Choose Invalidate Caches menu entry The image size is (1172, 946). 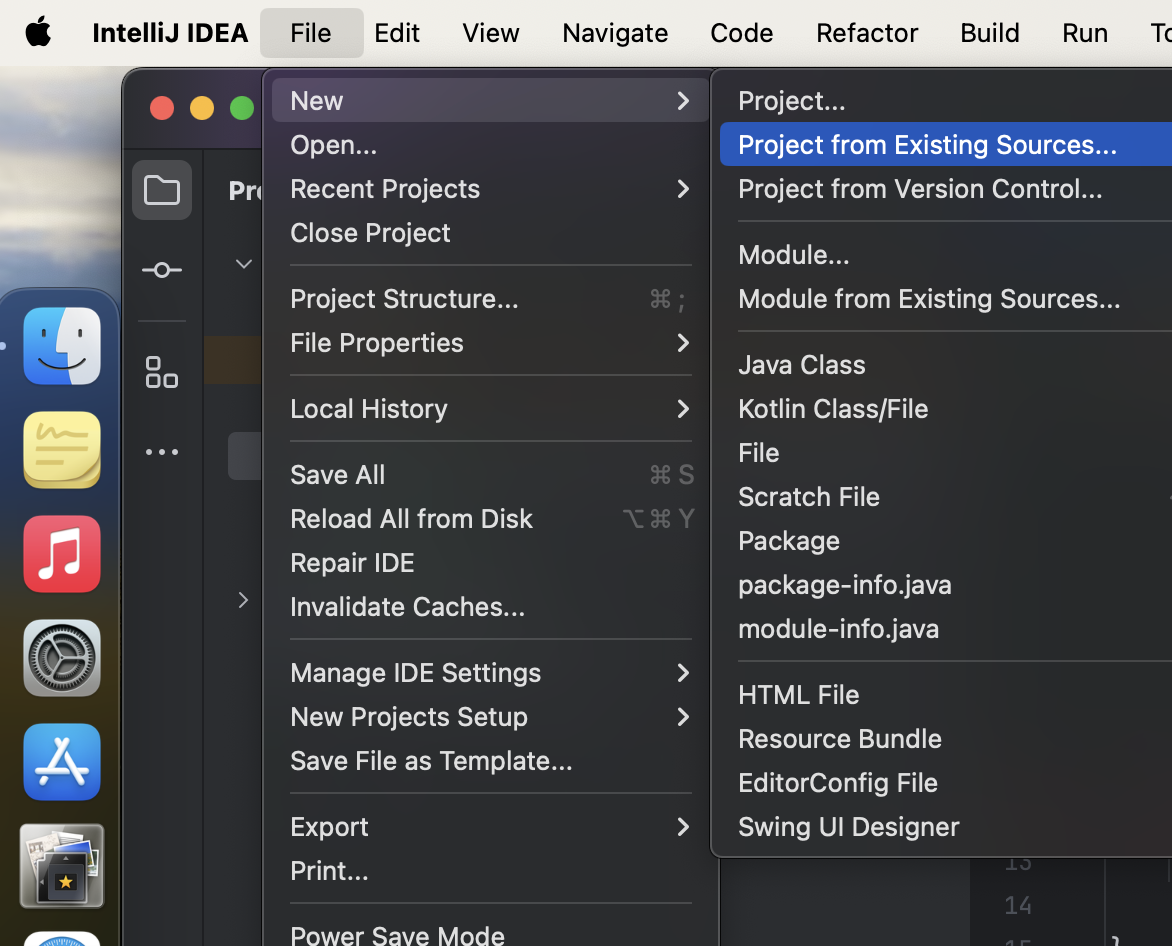(407, 606)
